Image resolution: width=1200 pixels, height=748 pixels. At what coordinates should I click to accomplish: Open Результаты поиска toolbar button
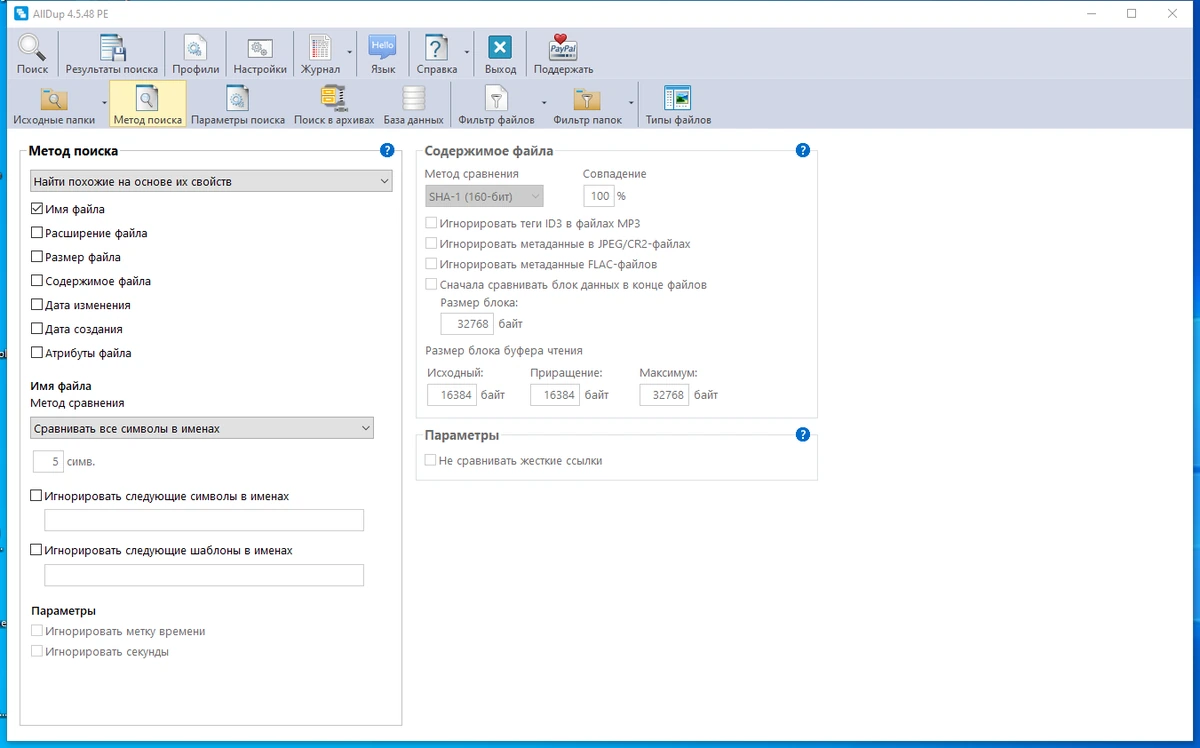point(111,48)
